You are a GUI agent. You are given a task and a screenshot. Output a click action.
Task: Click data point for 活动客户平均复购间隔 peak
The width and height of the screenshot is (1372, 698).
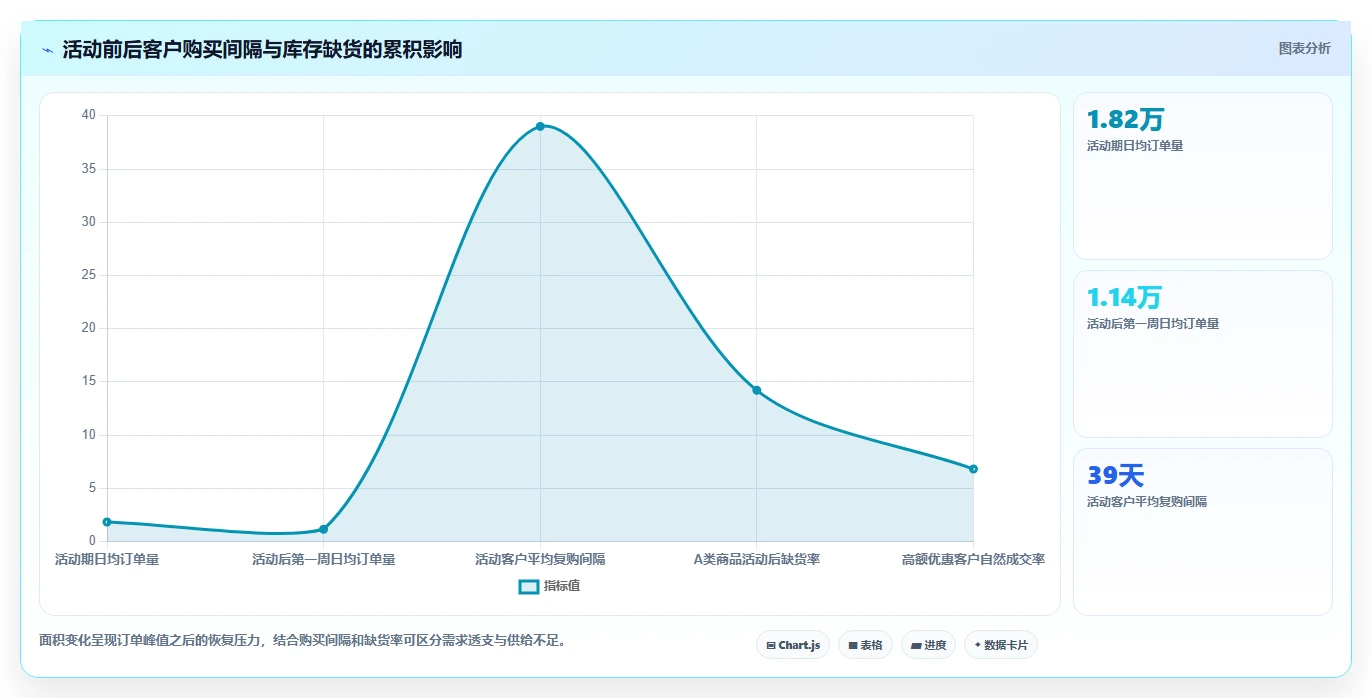tap(540, 126)
